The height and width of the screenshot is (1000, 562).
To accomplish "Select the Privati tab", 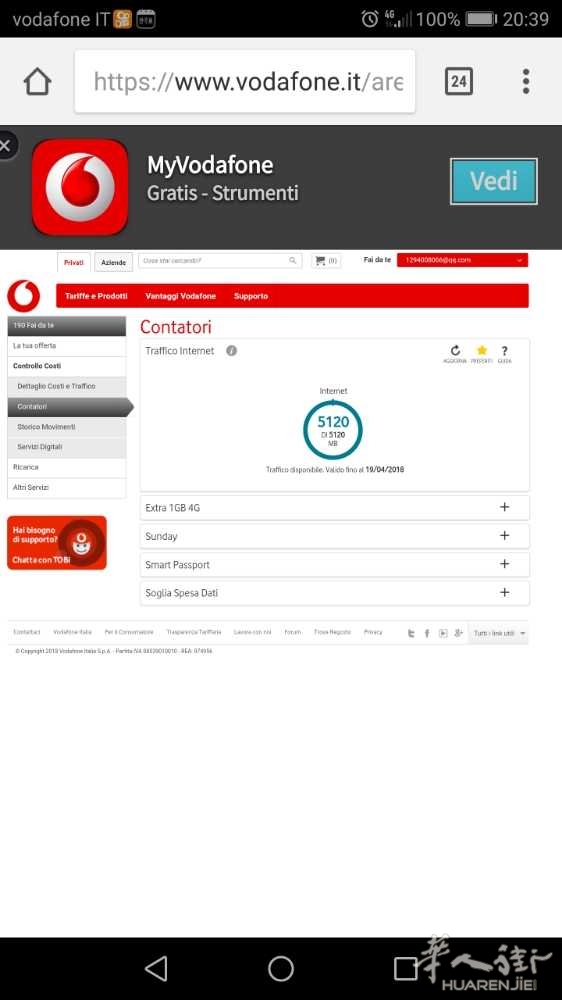I will coord(74,262).
